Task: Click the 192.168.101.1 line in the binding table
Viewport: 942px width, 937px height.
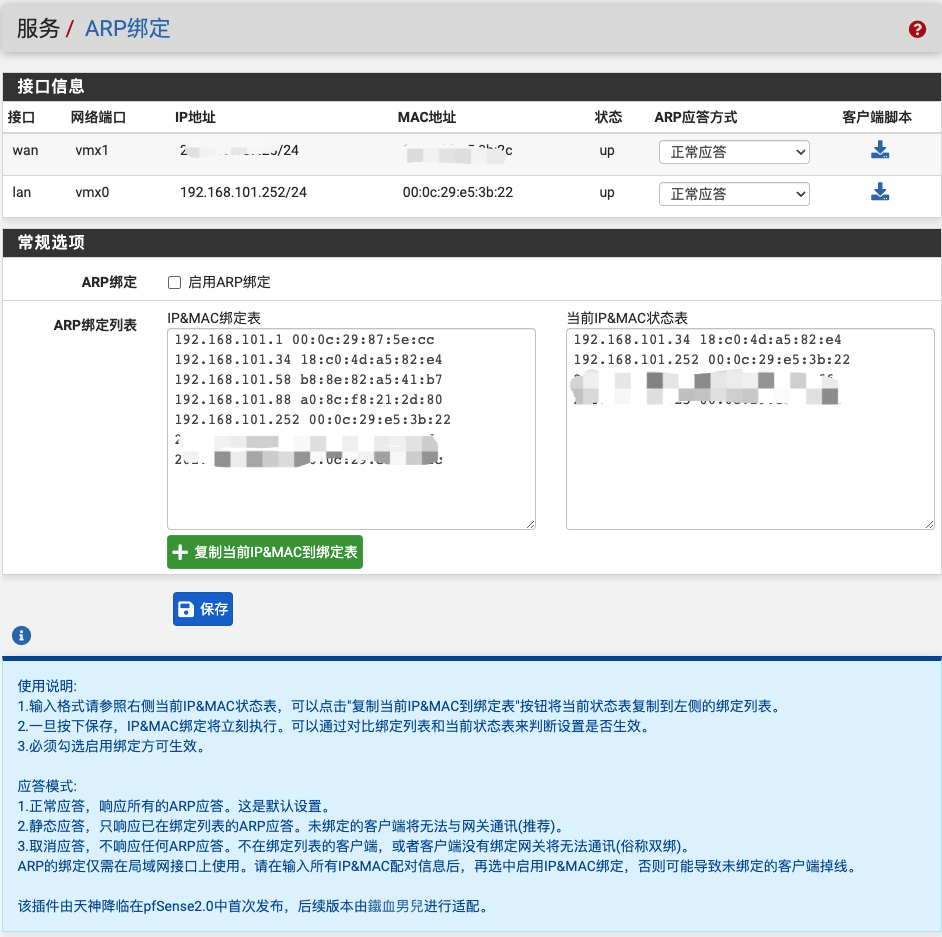Action: tap(304, 340)
